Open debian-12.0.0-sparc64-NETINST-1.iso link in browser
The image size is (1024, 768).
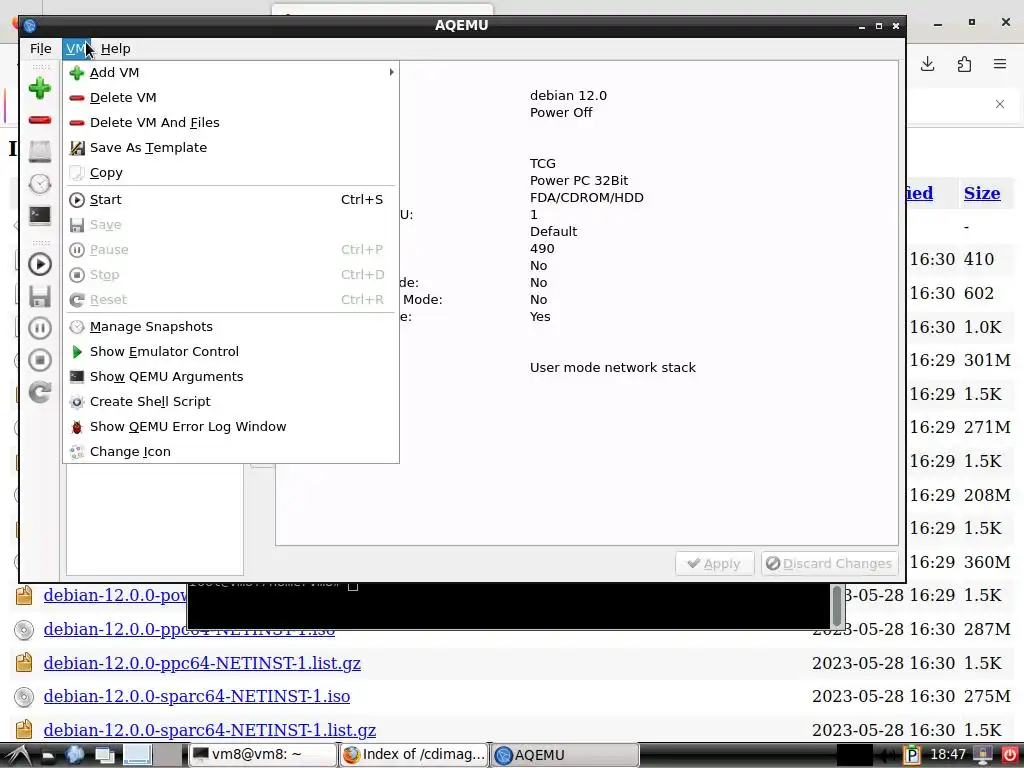pos(197,696)
